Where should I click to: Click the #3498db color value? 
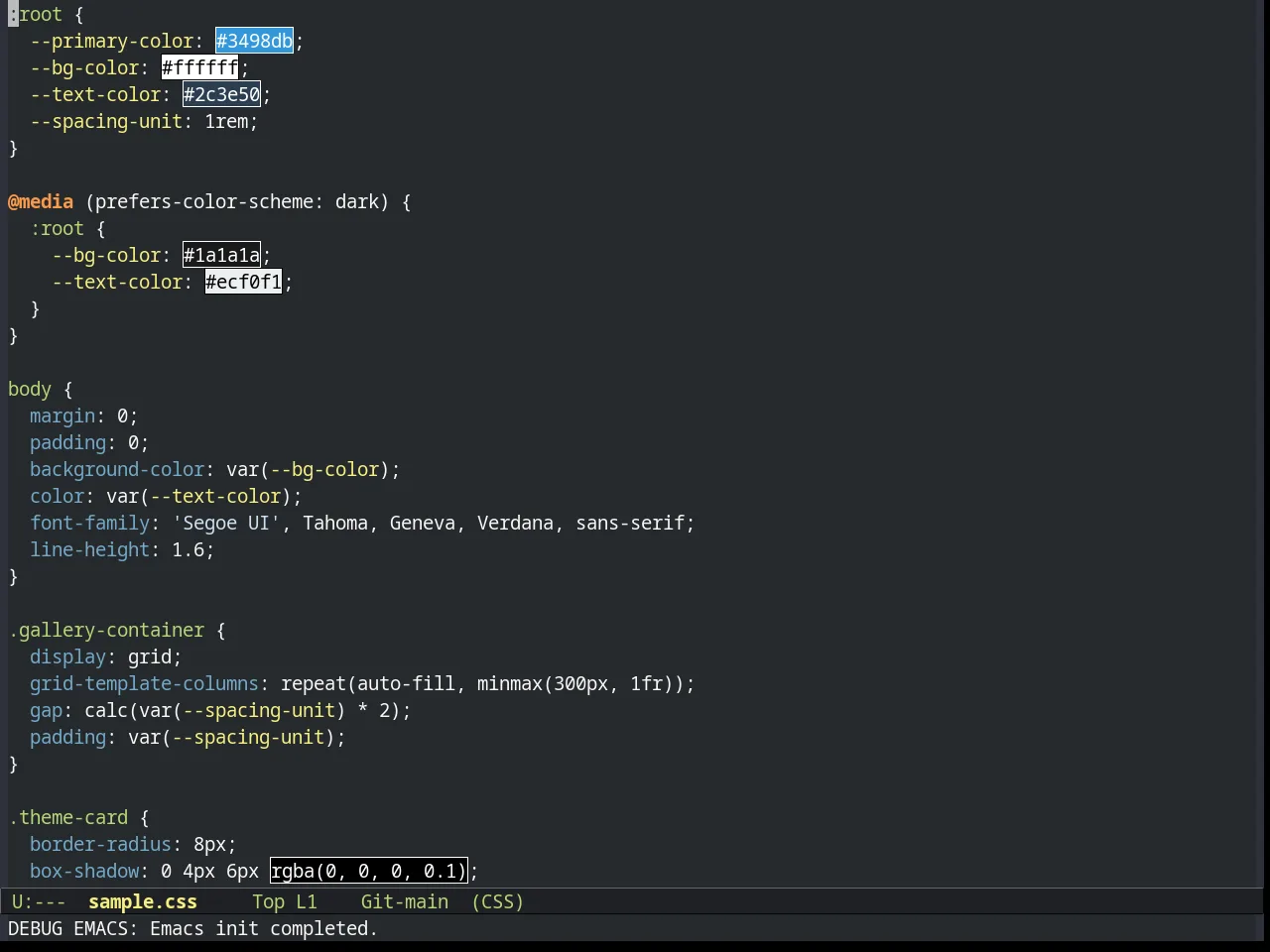pyautogui.click(x=254, y=41)
